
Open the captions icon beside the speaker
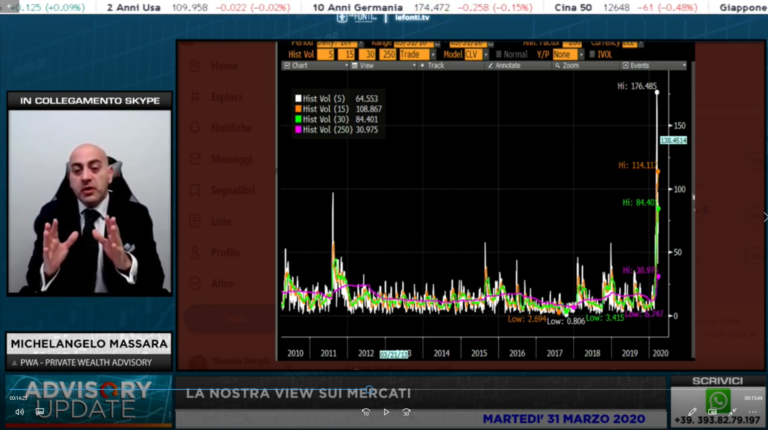[40, 412]
